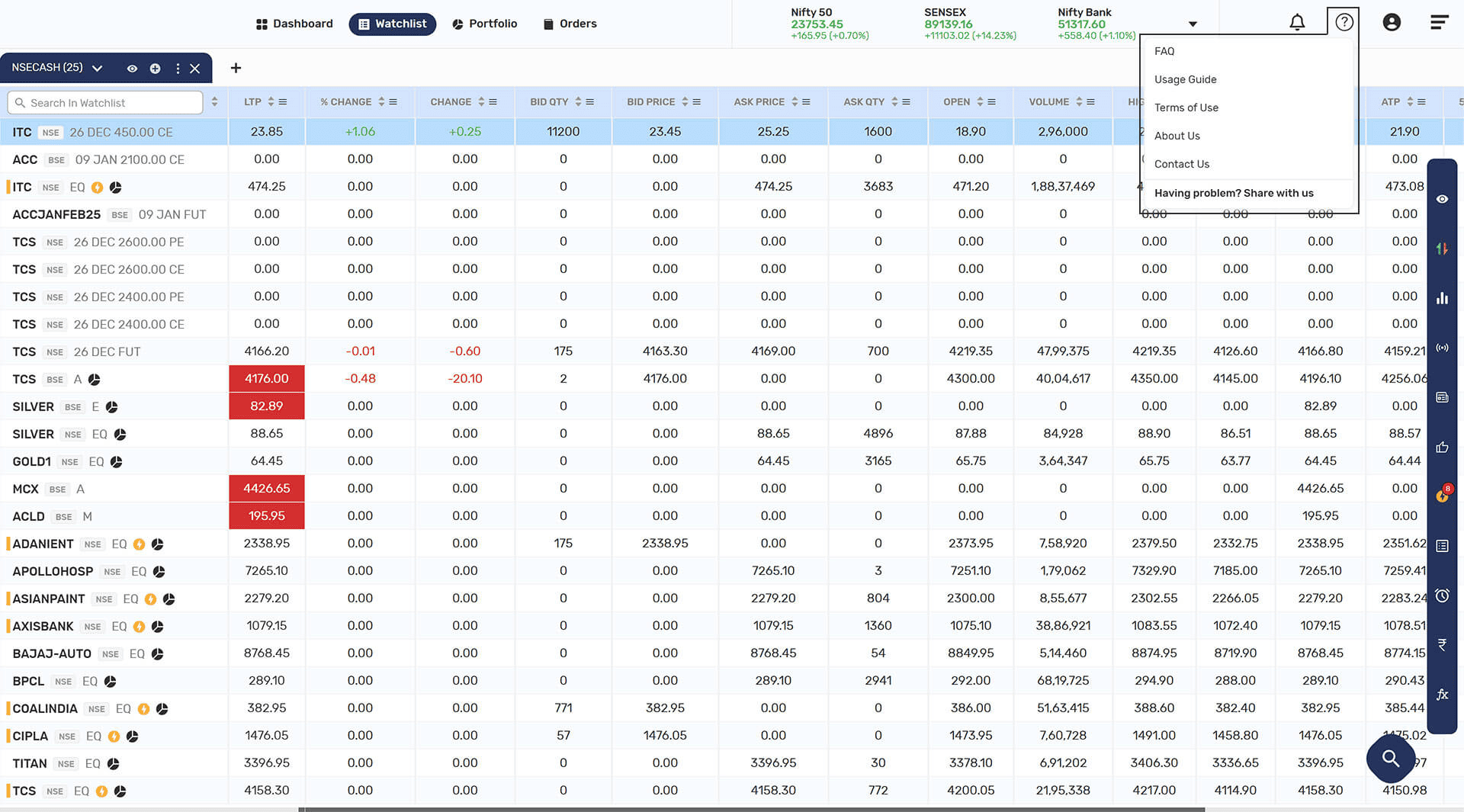Open bar chart icon in side panel
Viewport: 1464px width, 812px height.
[x=1442, y=298]
